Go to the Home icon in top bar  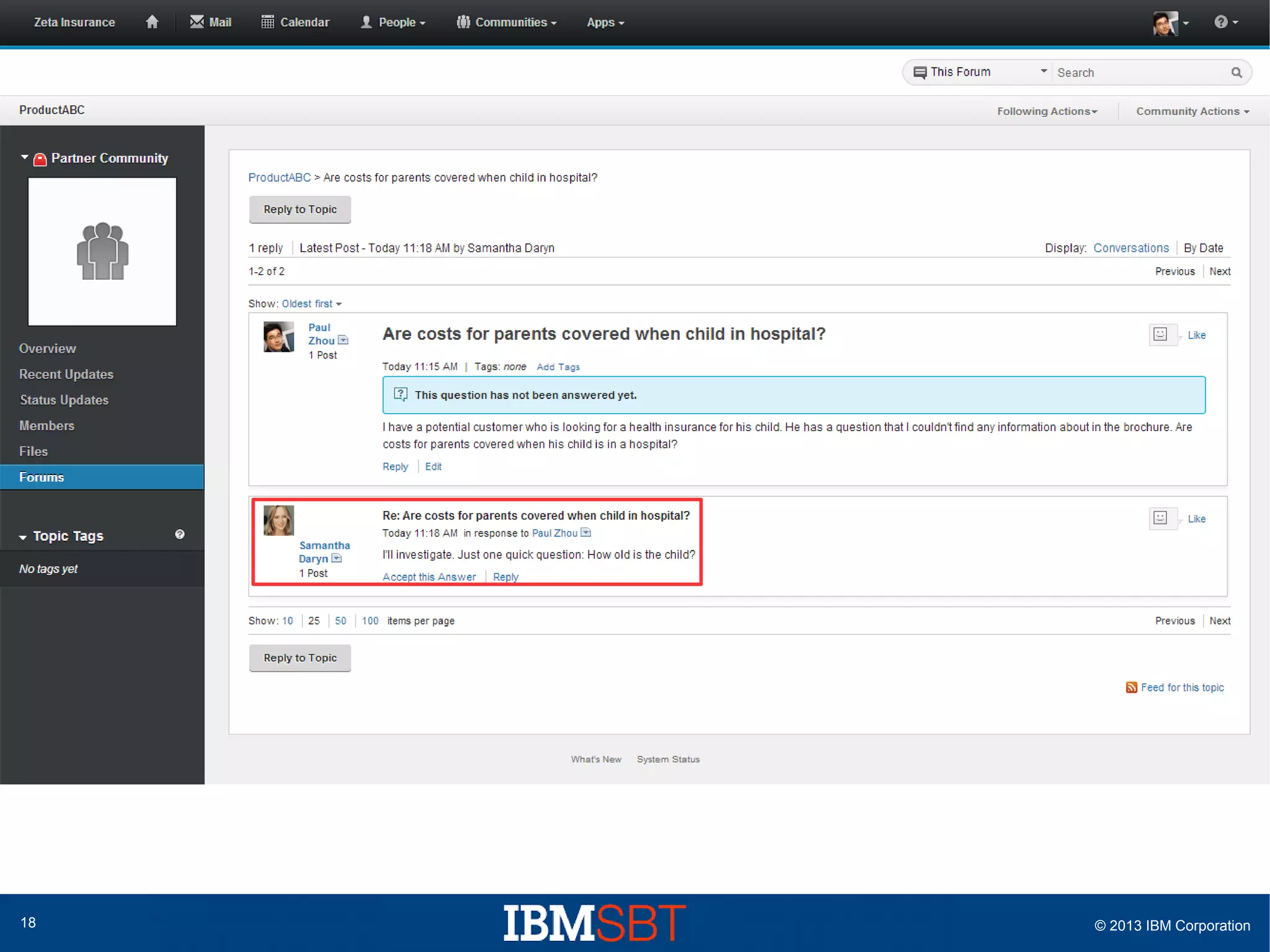pos(152,22)
